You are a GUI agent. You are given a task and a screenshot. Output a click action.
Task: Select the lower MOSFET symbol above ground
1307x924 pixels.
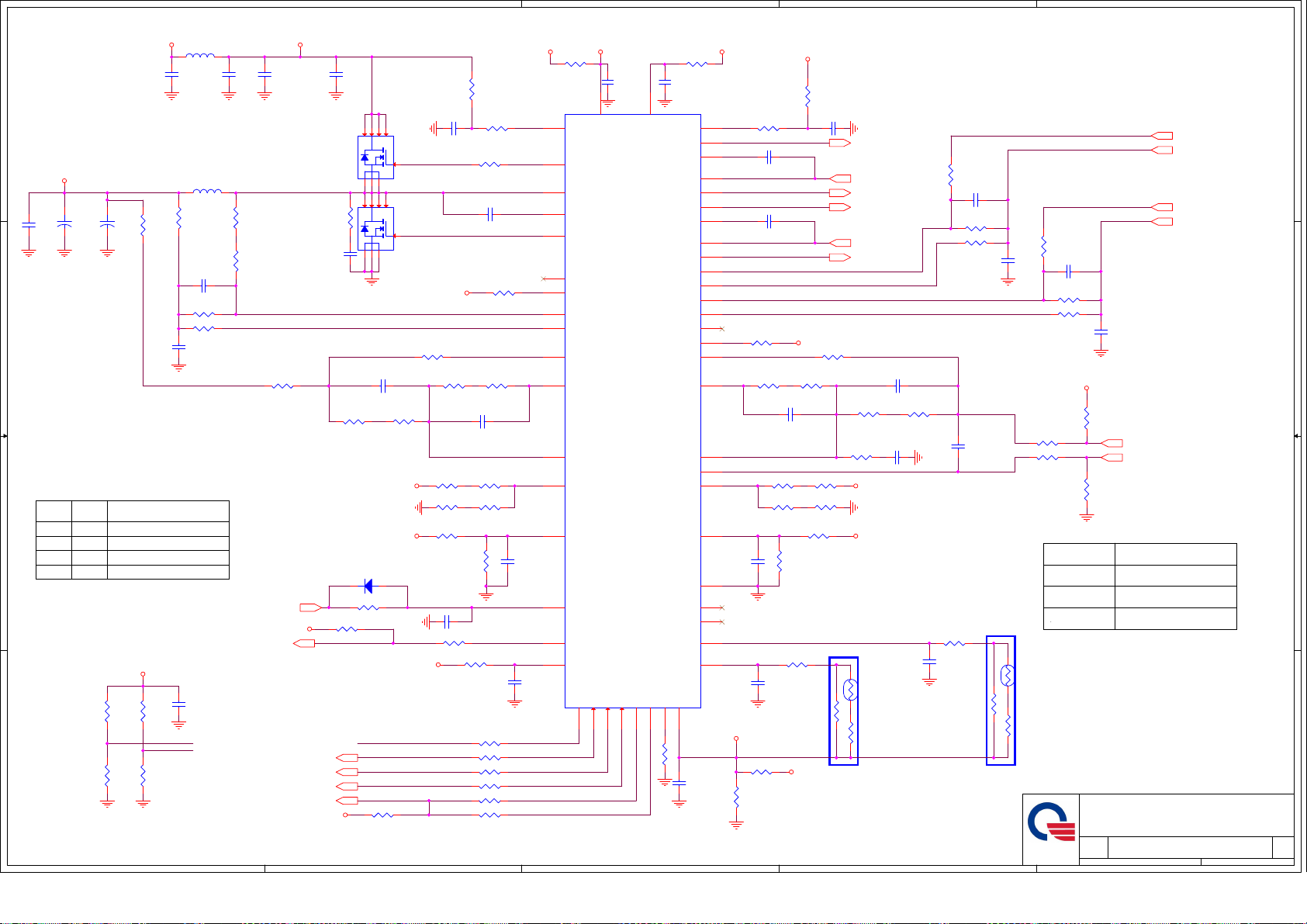pyautogui.click(x=375, y=229)
